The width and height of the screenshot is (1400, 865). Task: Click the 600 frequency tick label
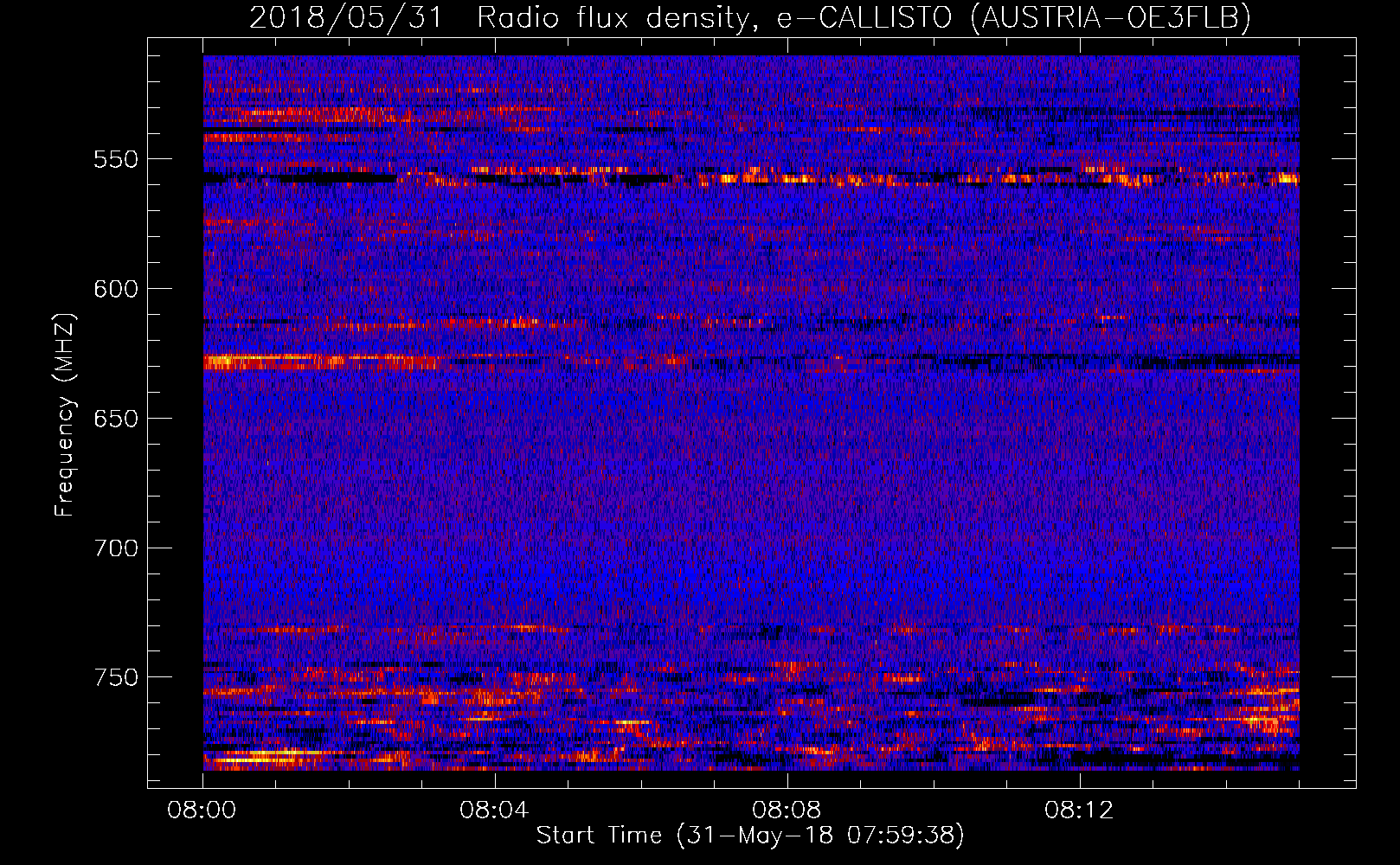point(116,289)
